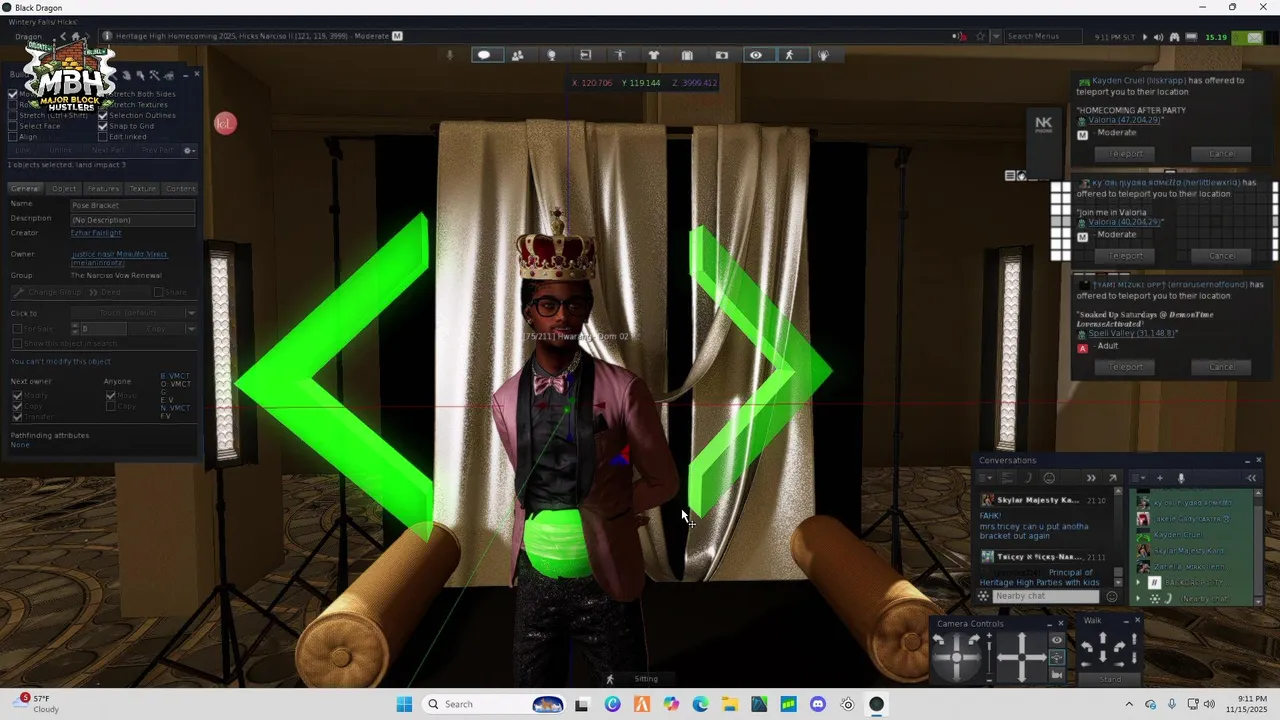Viewport: 1280px width, 720px height.
Task: Switch to the Texture tab
Action: coord(142,189)
